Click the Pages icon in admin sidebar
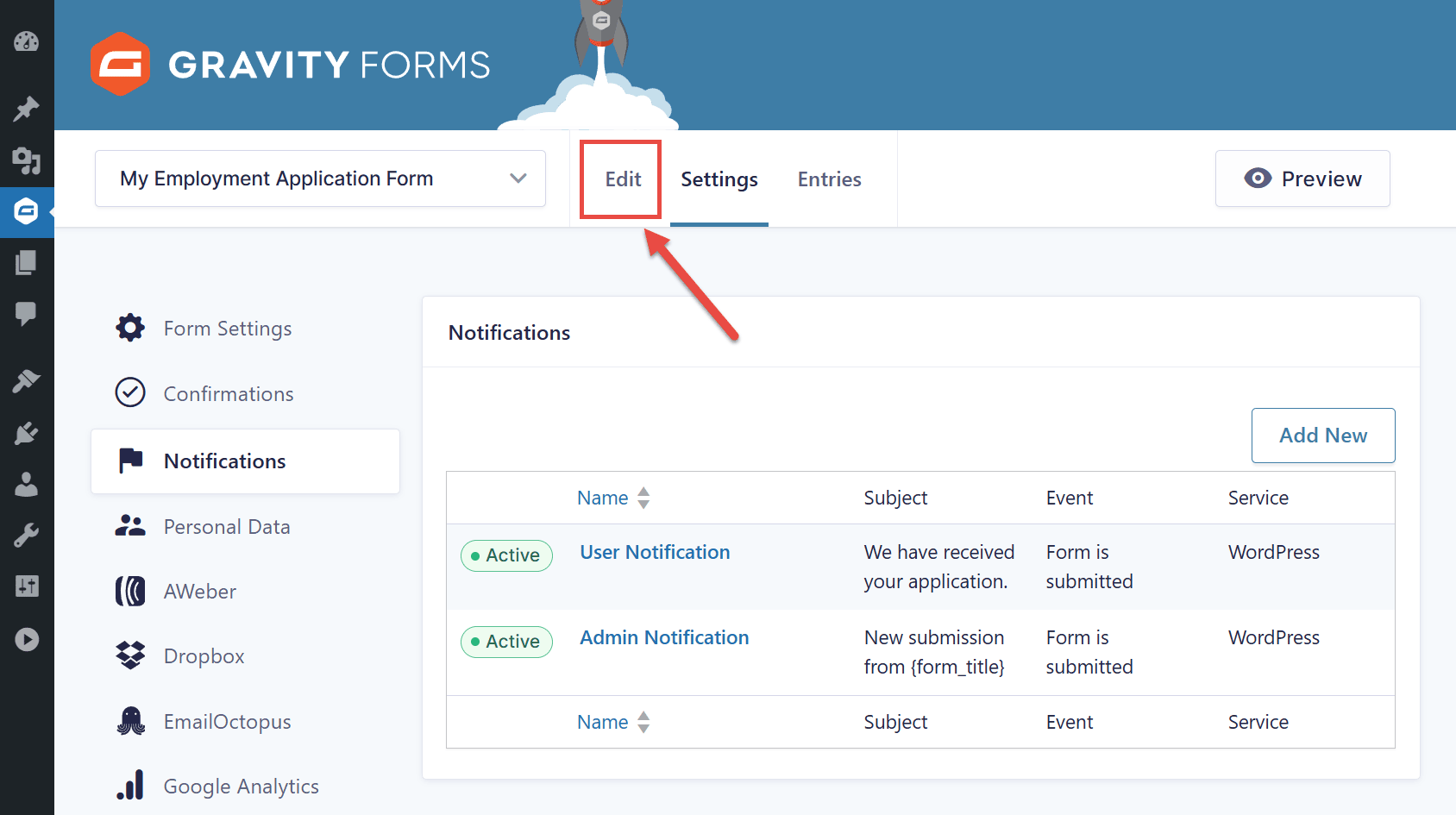Screen dimensions: 1456x815 pos(27,262)
